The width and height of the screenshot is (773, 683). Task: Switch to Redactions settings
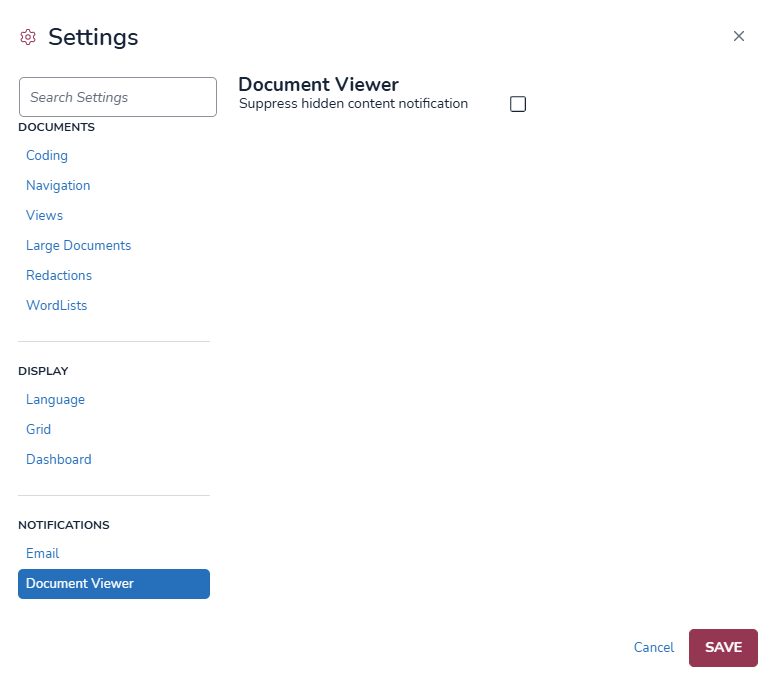59,275
